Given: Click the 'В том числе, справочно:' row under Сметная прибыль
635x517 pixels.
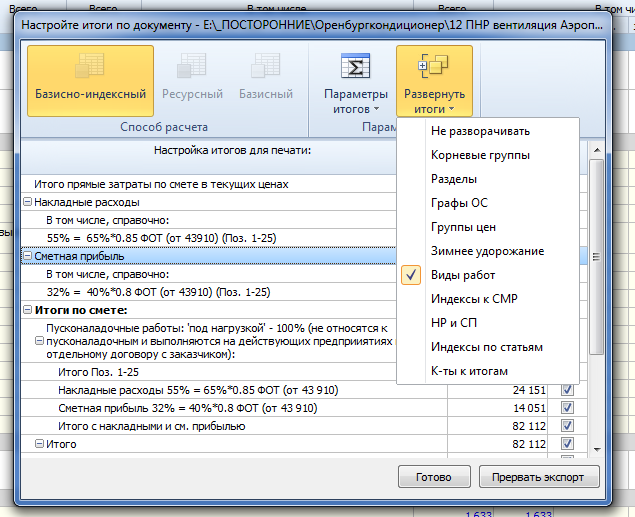Looking at the screenshot, I should click(x=208, y=274).
